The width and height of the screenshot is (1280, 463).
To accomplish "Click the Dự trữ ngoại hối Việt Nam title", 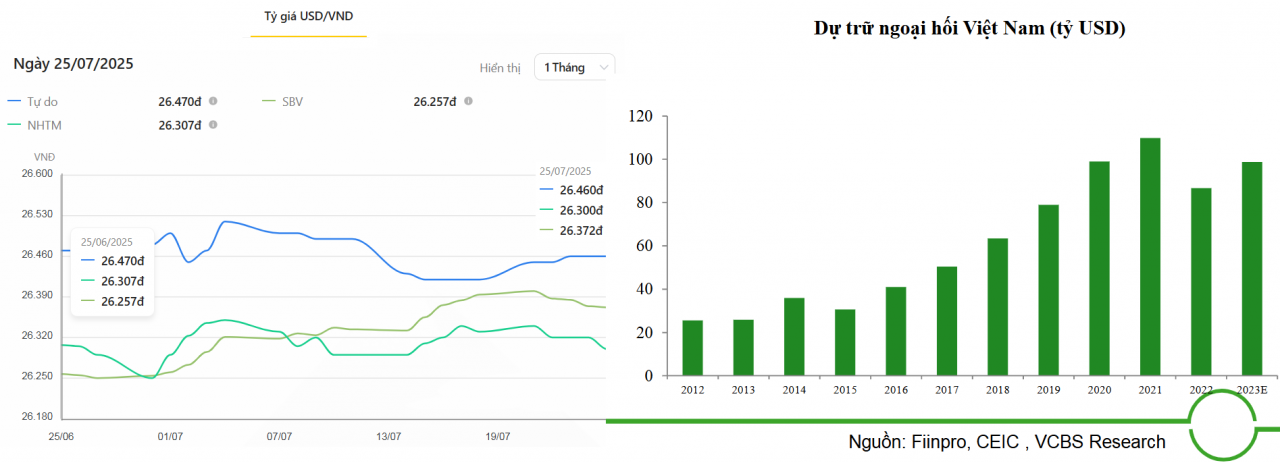I will click(969, 29).
